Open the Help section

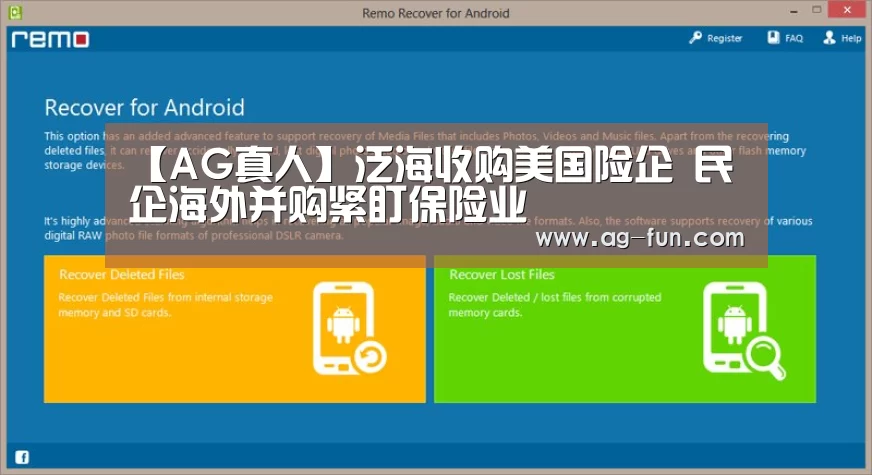(x=851, y=38)
